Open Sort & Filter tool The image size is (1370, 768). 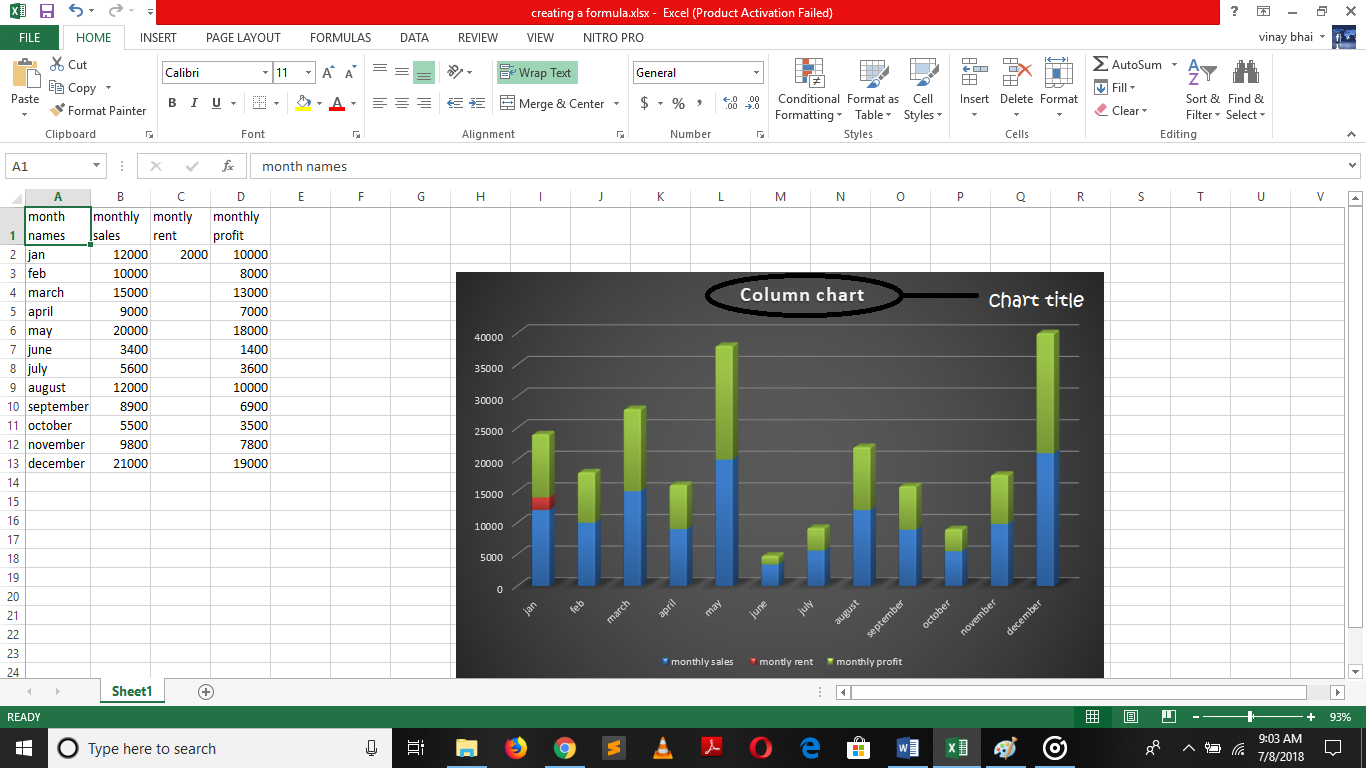[1202, 90]
